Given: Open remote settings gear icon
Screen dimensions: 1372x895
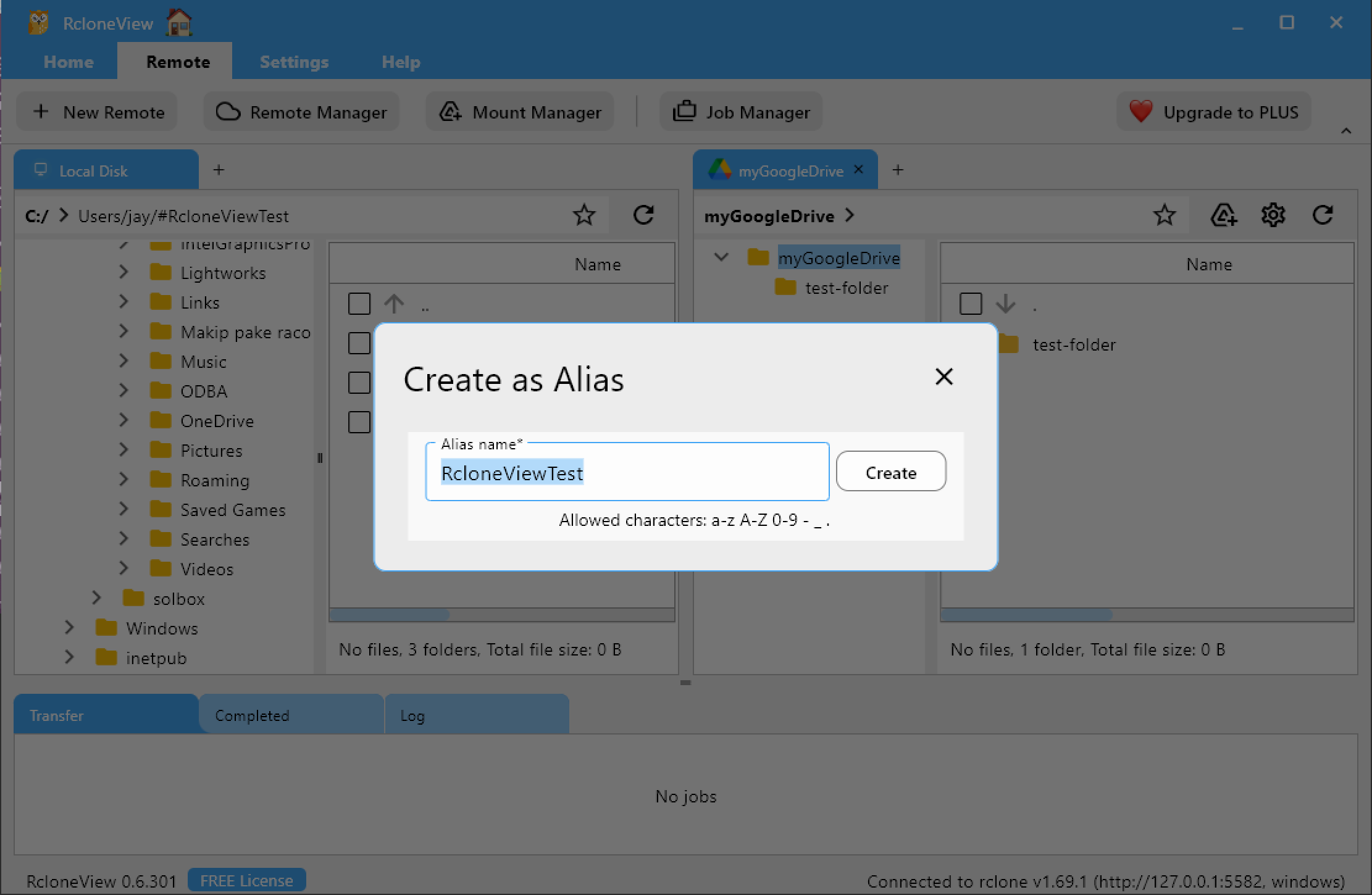Looking at the screenshot, I should click(x=1273, y=215).
